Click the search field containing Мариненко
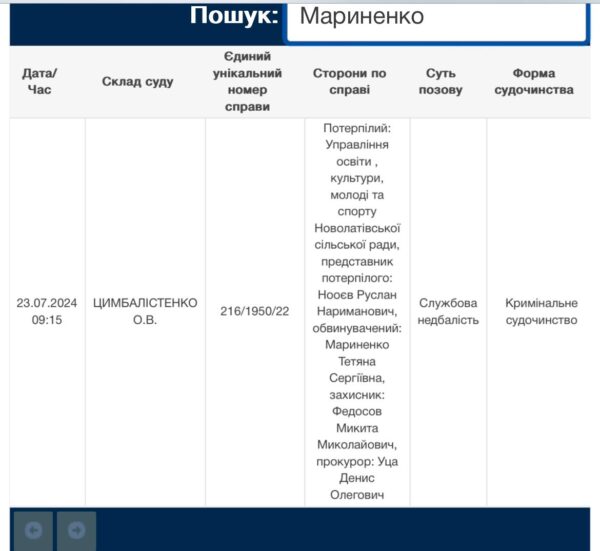This screenshot has height=551, width=600. [435, 18]
